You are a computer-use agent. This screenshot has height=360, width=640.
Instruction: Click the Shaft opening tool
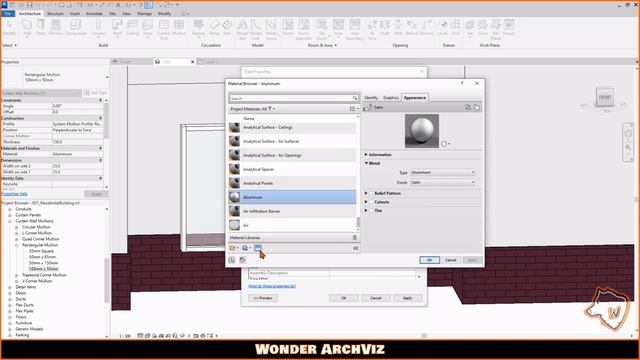tap(385, 28)
